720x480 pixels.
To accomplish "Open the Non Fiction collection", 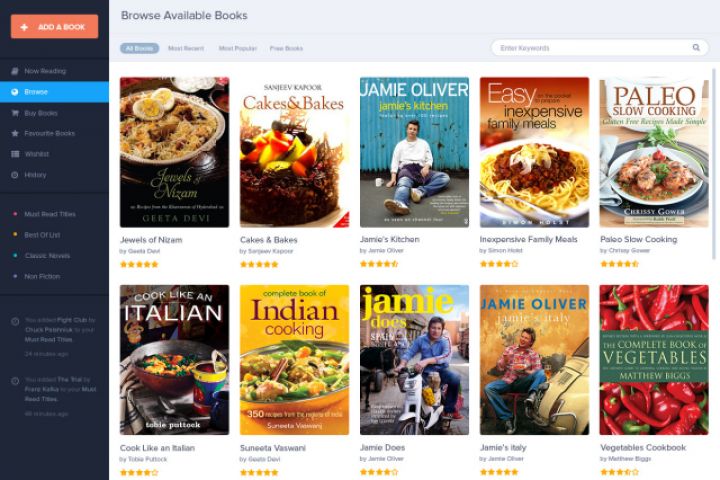I will click(42, 277).
